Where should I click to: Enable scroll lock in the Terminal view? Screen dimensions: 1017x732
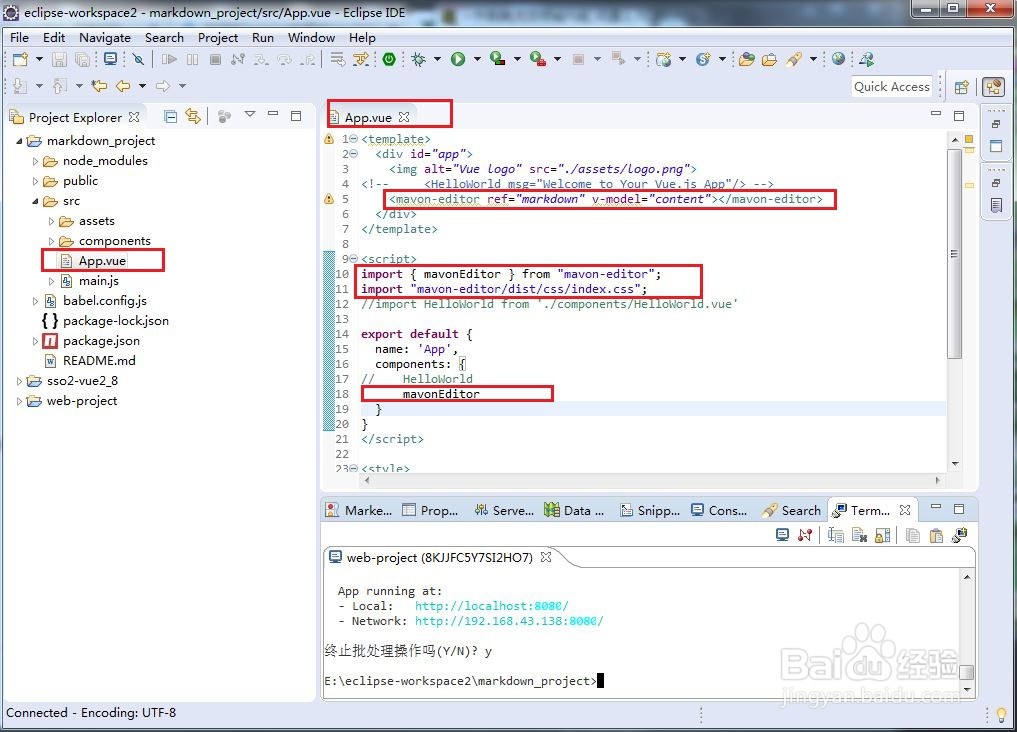tap(881, 535)
